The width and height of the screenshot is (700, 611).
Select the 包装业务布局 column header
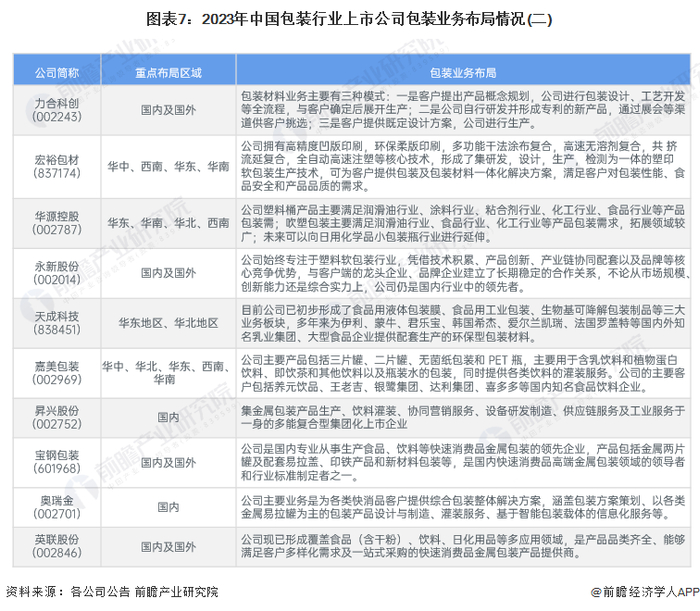463,70
